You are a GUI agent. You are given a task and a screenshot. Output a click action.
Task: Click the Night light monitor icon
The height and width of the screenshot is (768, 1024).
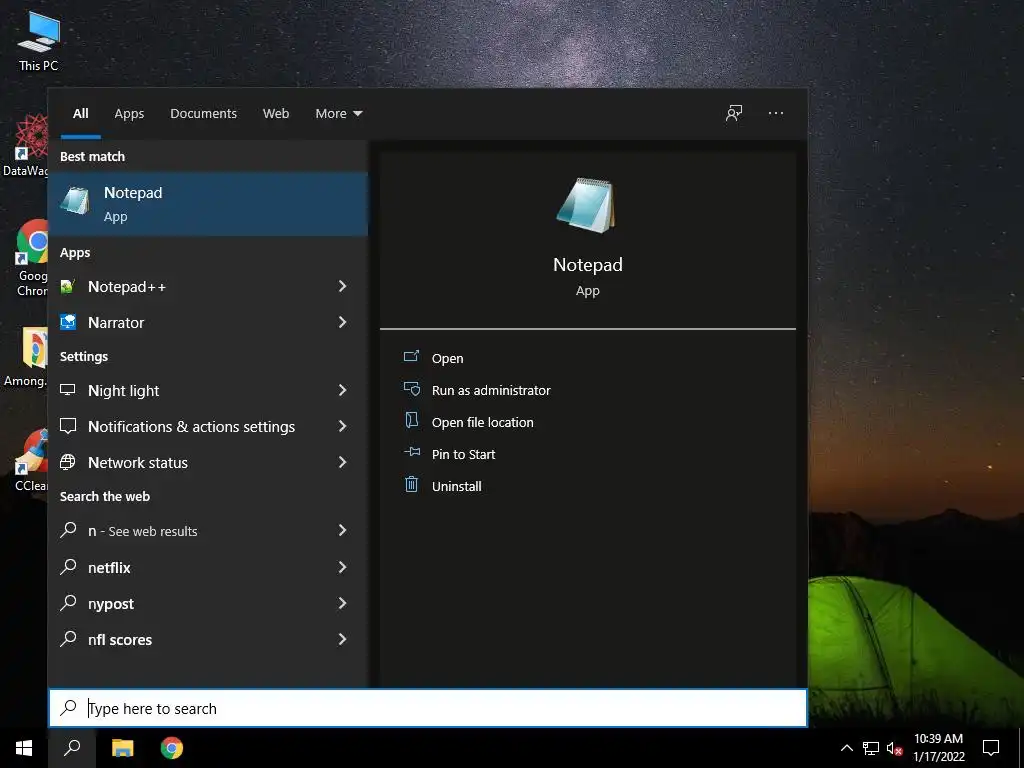click(x=68, y=390)
